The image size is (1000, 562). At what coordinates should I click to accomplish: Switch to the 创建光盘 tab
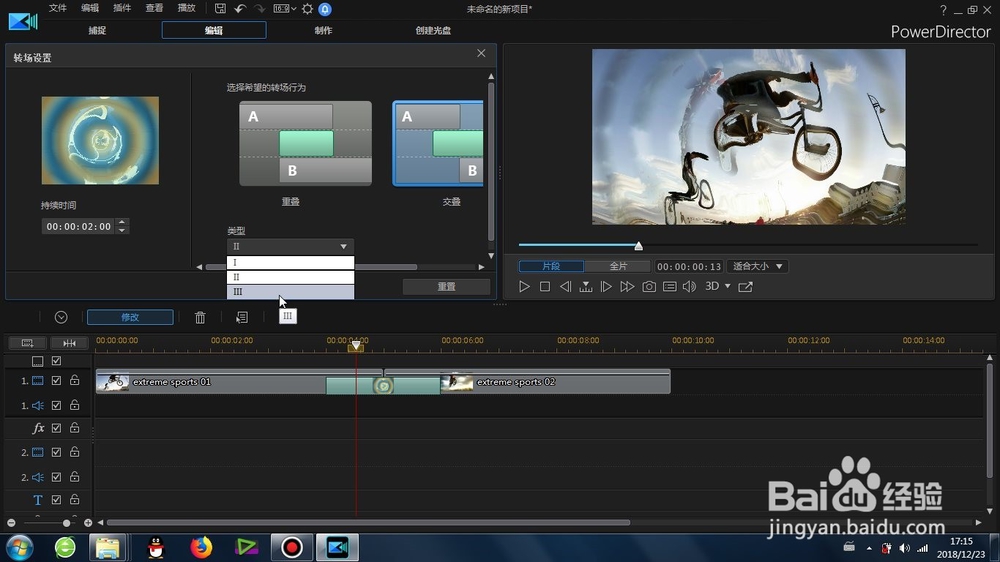click(434, 30)
